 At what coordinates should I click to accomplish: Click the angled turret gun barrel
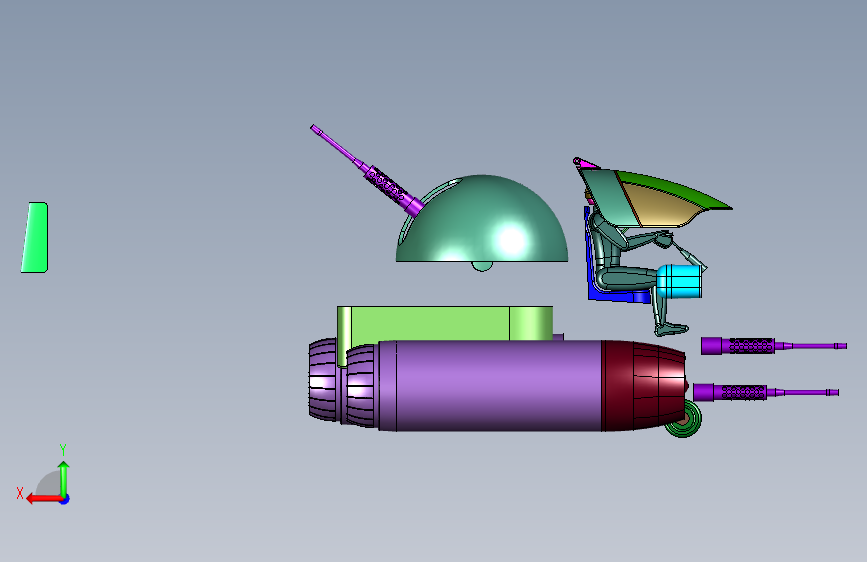367,170
